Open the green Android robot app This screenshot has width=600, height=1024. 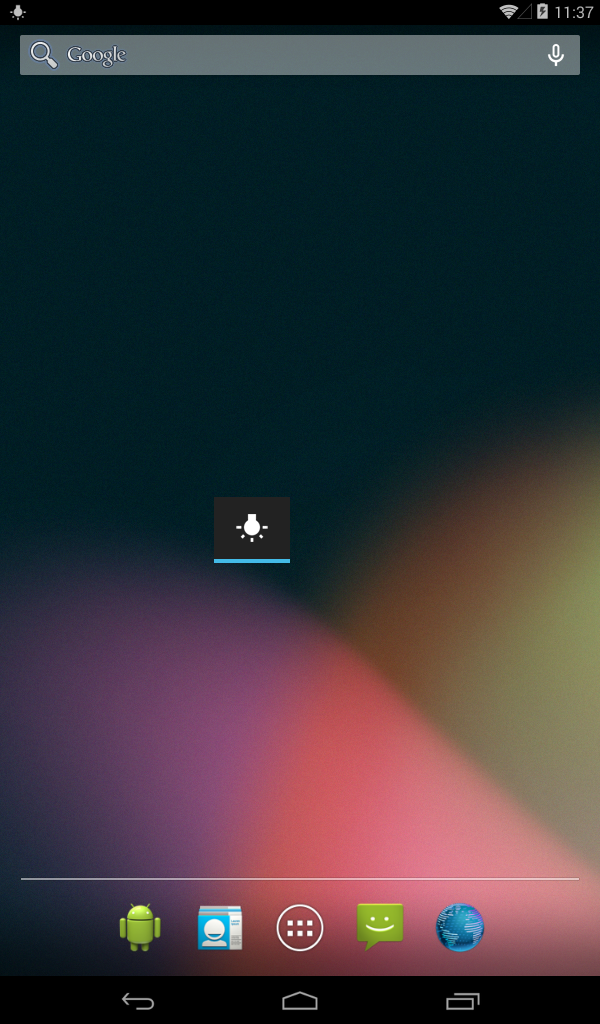(140, 927)
